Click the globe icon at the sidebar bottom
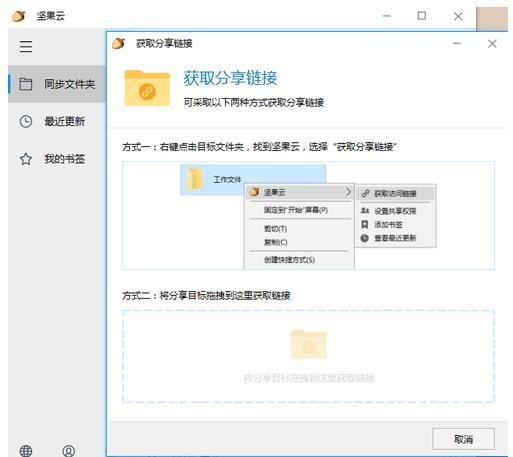This screenshot has width=513, height=457. pos(26,451)
